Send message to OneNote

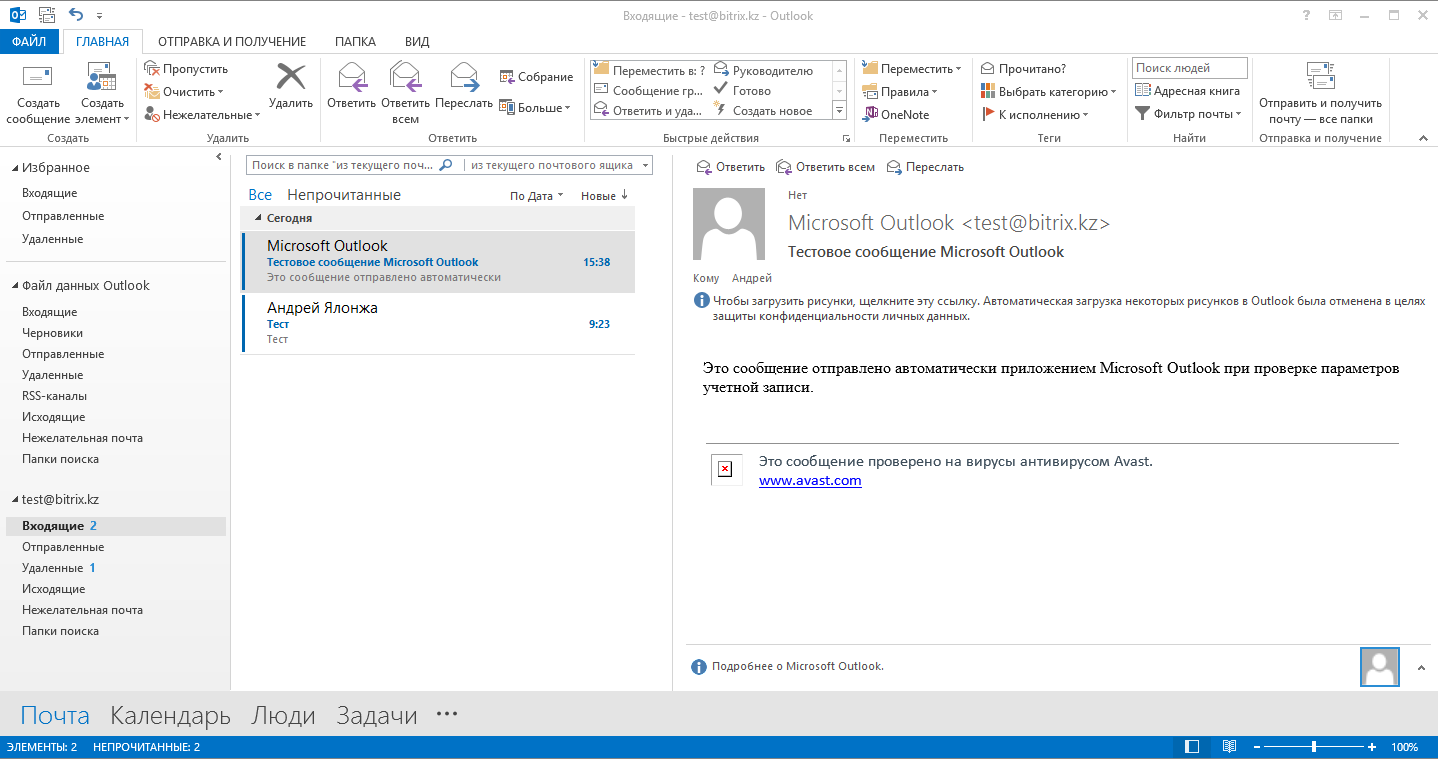click(x=896, y=115)
